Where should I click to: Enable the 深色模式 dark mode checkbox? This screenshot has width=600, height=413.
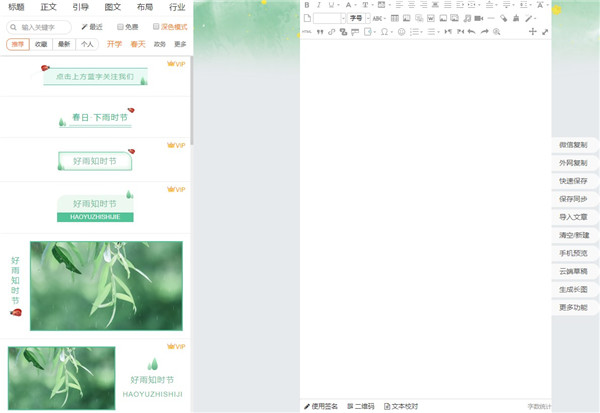[156, 26]
